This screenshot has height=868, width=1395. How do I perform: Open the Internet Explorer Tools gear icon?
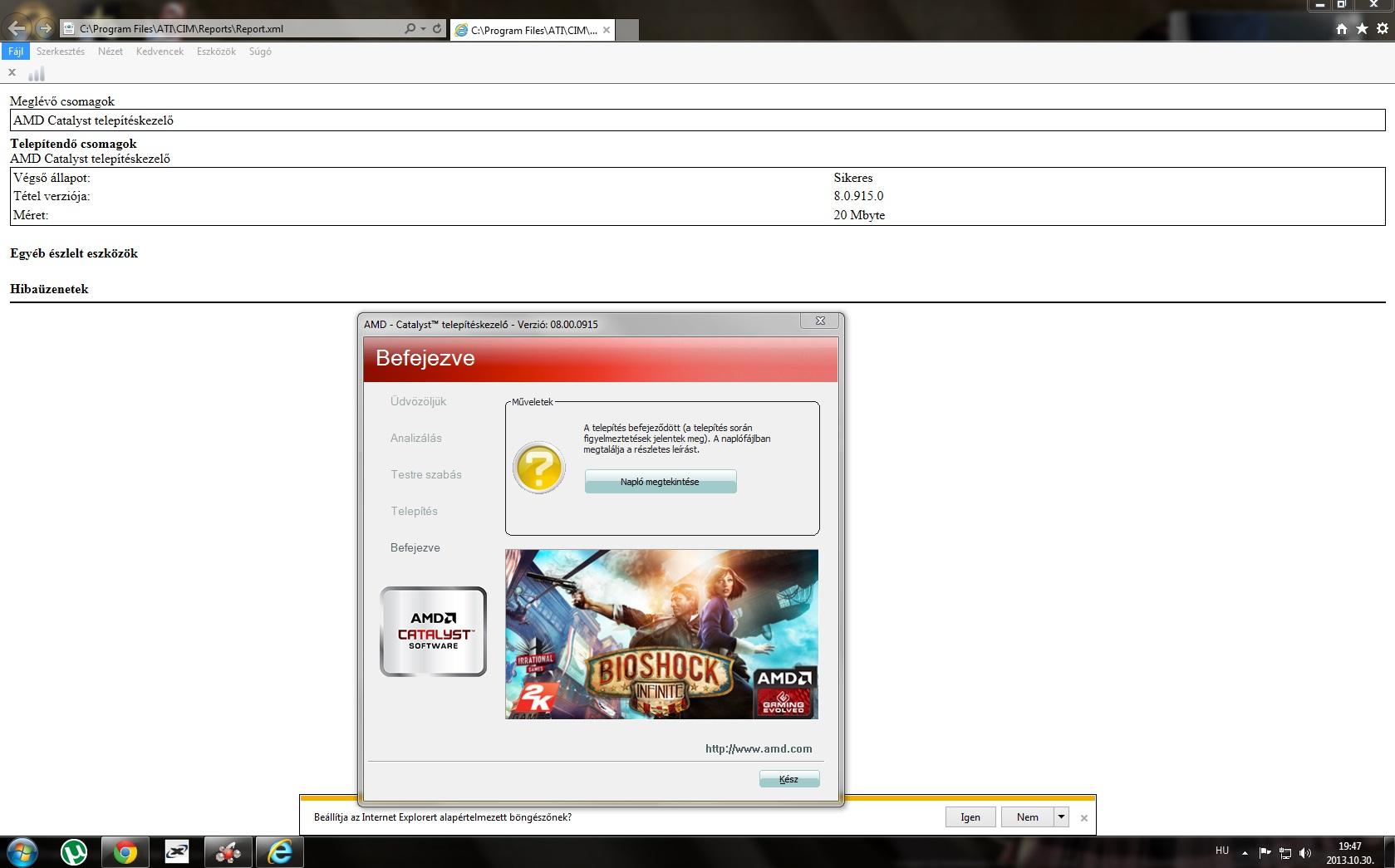(1383, 29)
